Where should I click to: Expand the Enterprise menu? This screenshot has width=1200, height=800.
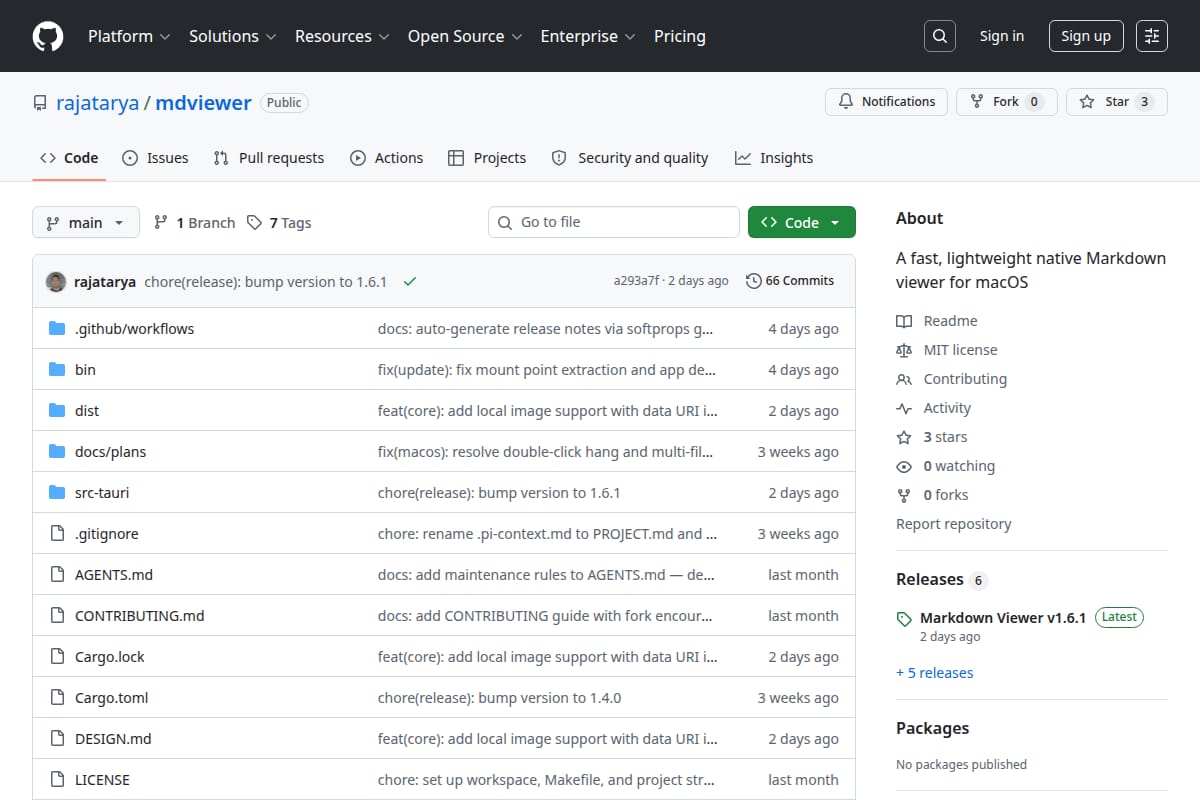pos(588,36)
